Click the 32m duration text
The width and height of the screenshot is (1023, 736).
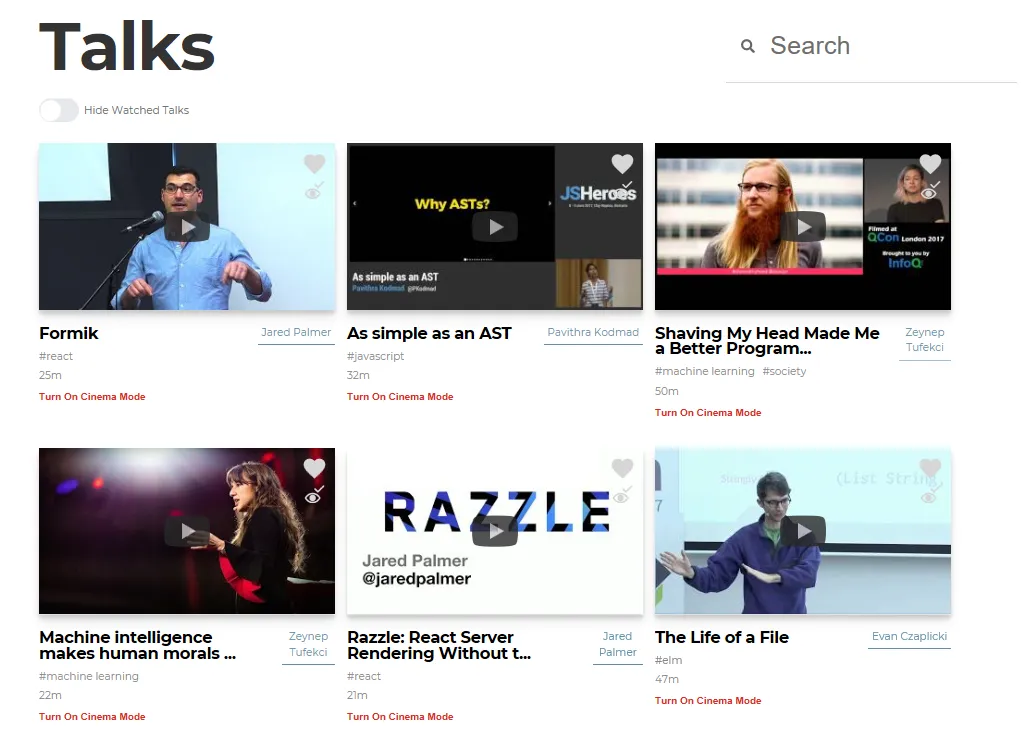358,375
